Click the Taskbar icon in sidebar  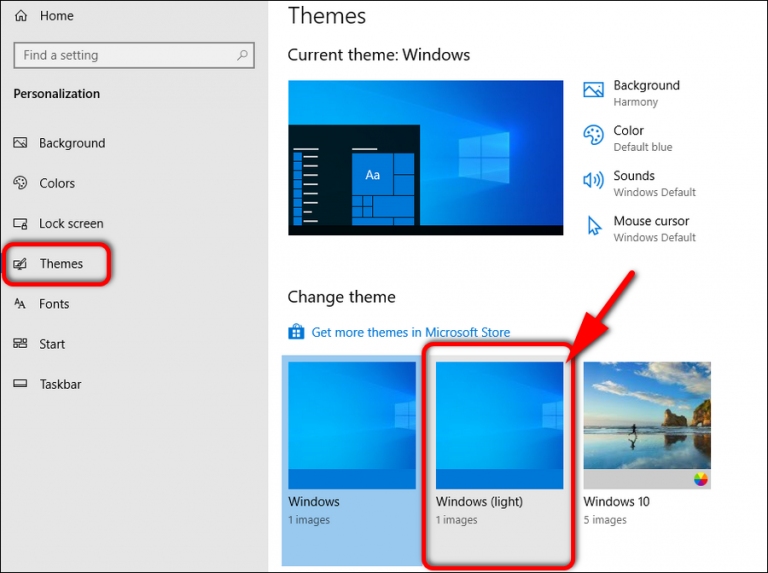[x=20, y=383]
